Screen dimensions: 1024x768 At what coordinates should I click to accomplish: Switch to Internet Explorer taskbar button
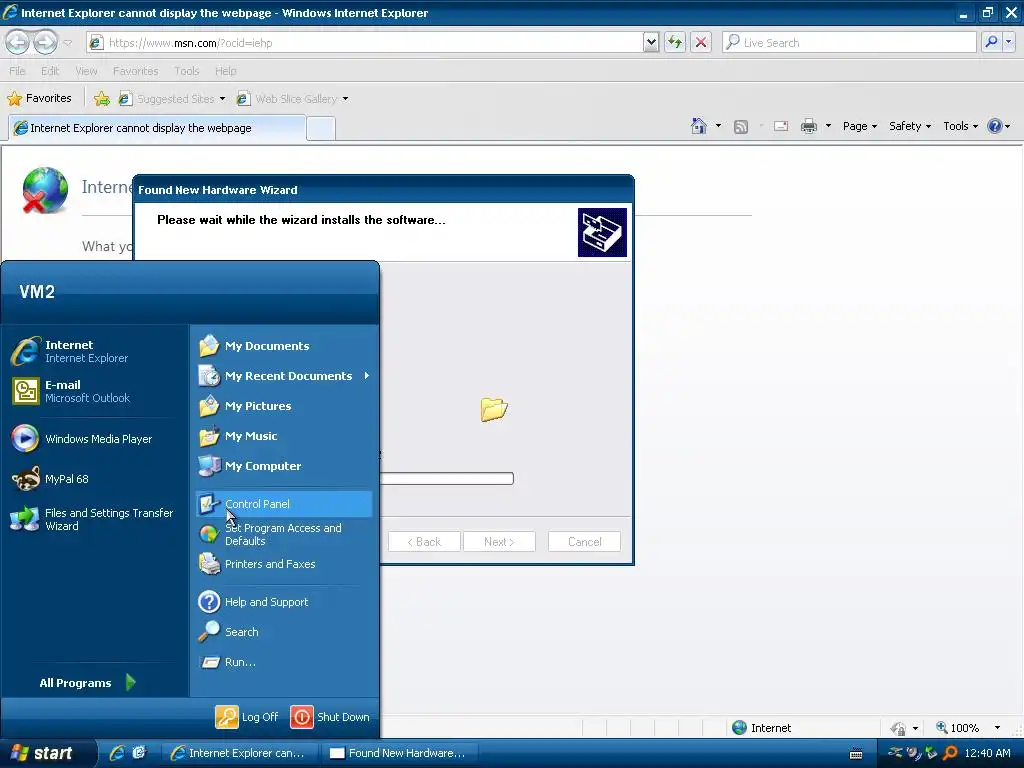238,753
